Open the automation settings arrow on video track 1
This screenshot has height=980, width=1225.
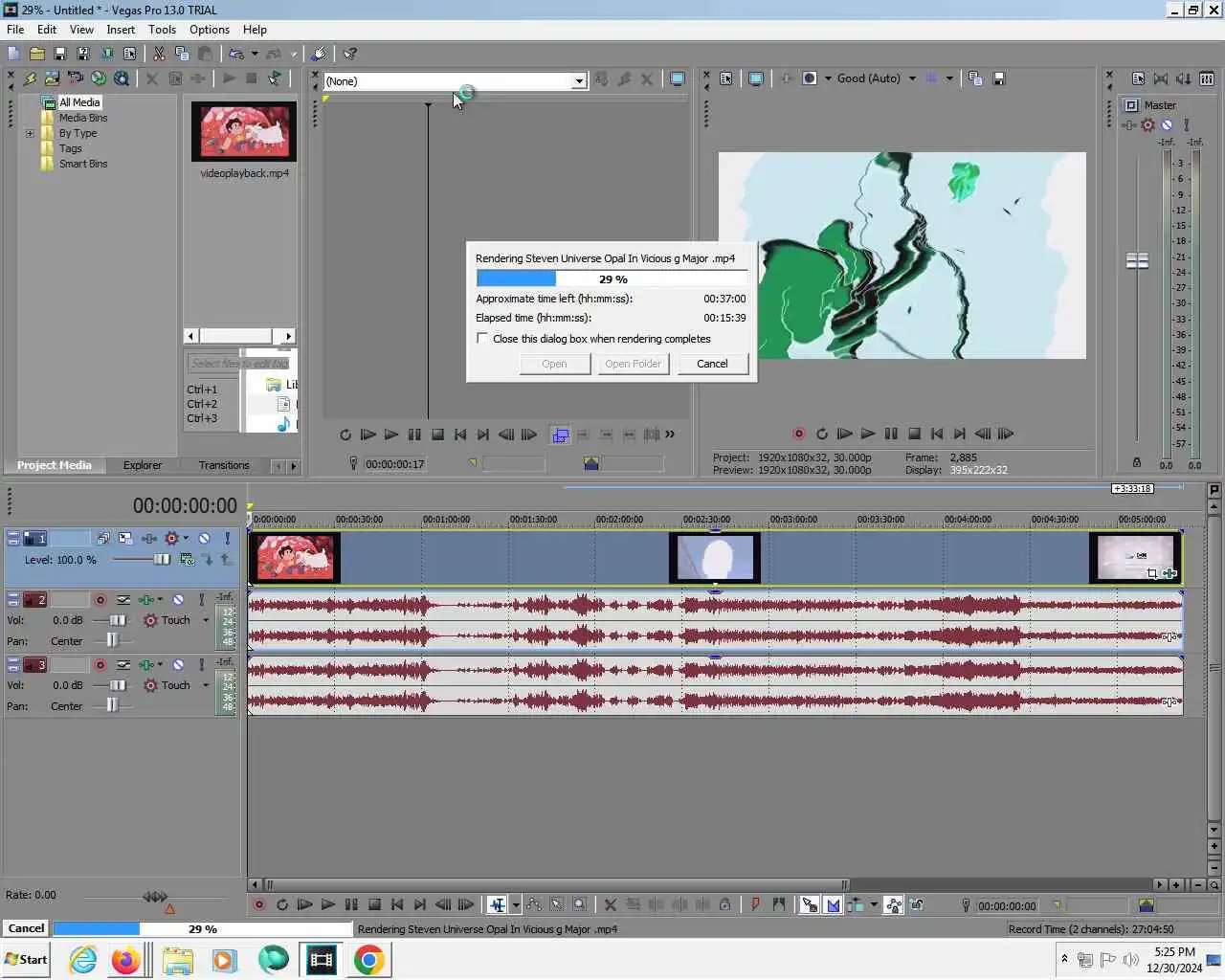click(186, 539)
